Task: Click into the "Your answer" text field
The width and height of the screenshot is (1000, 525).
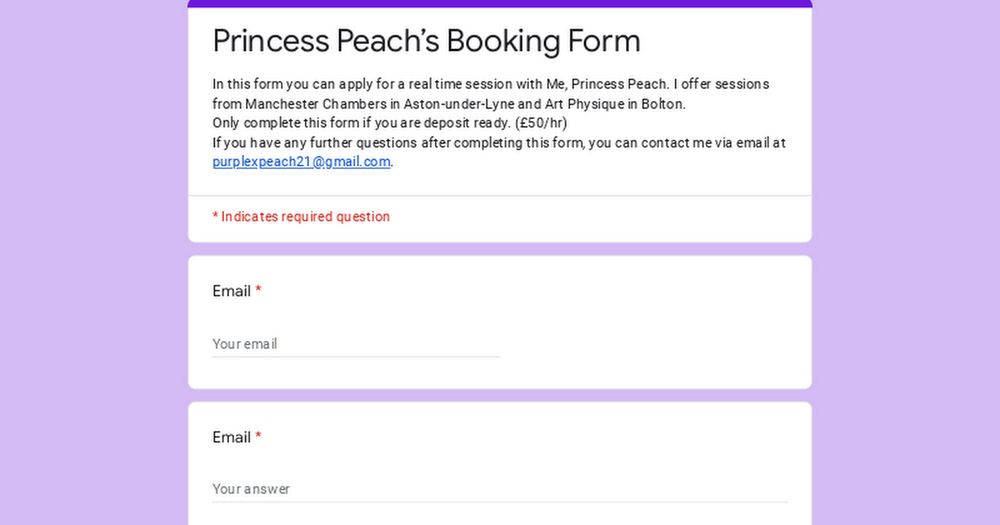Action: click(499, 489)
